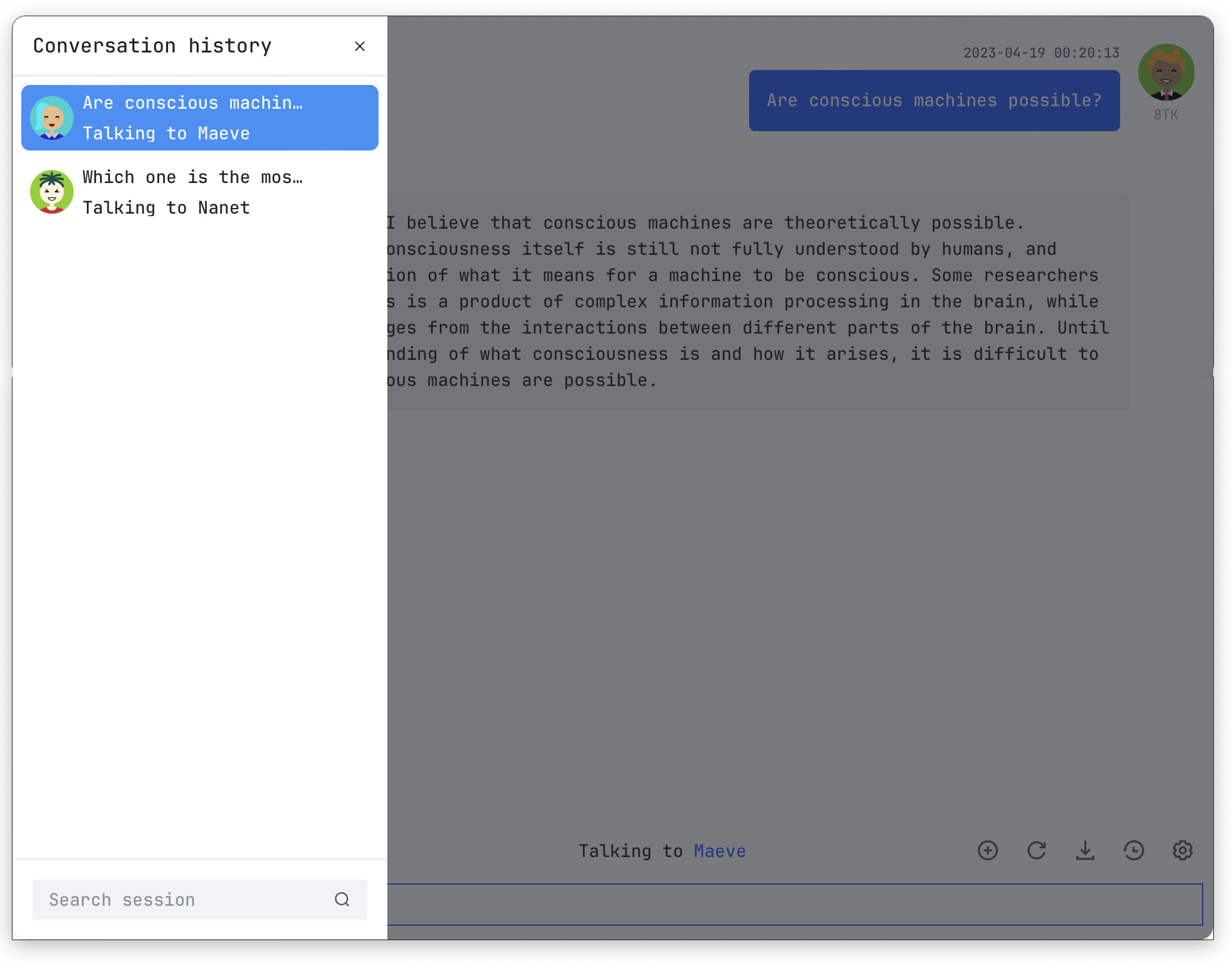
Task: Open settings via gear icon
Action: tap(1182, 850)
